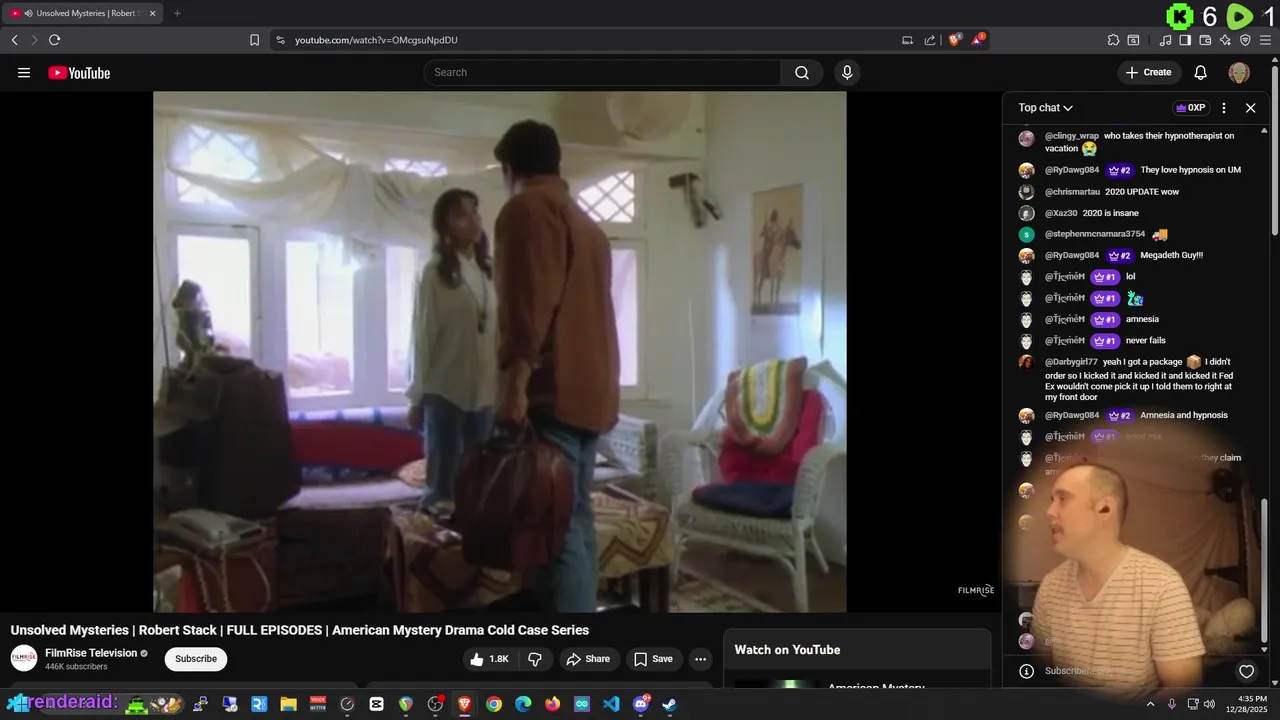Click the '2020 UPDATE wow' message by @chrismartau
The height and width of the screenshot is (720, 1280).
point(1142,192)
